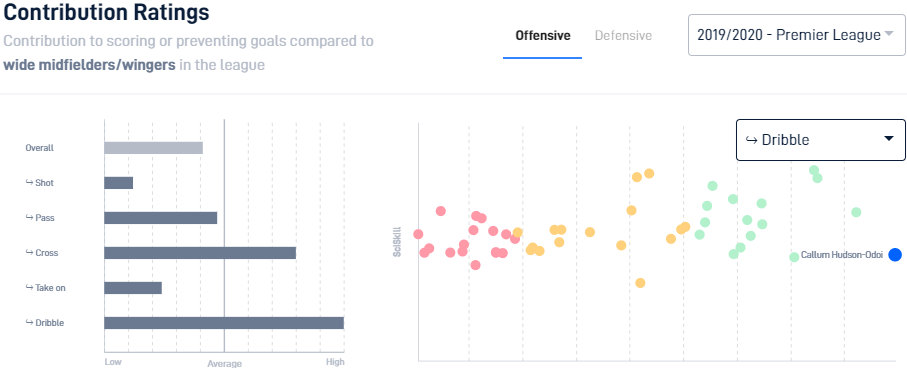Screen dimensions: 907x368
Task: Click the arrow icon beside Shot label
Action: tap(29, 182)
